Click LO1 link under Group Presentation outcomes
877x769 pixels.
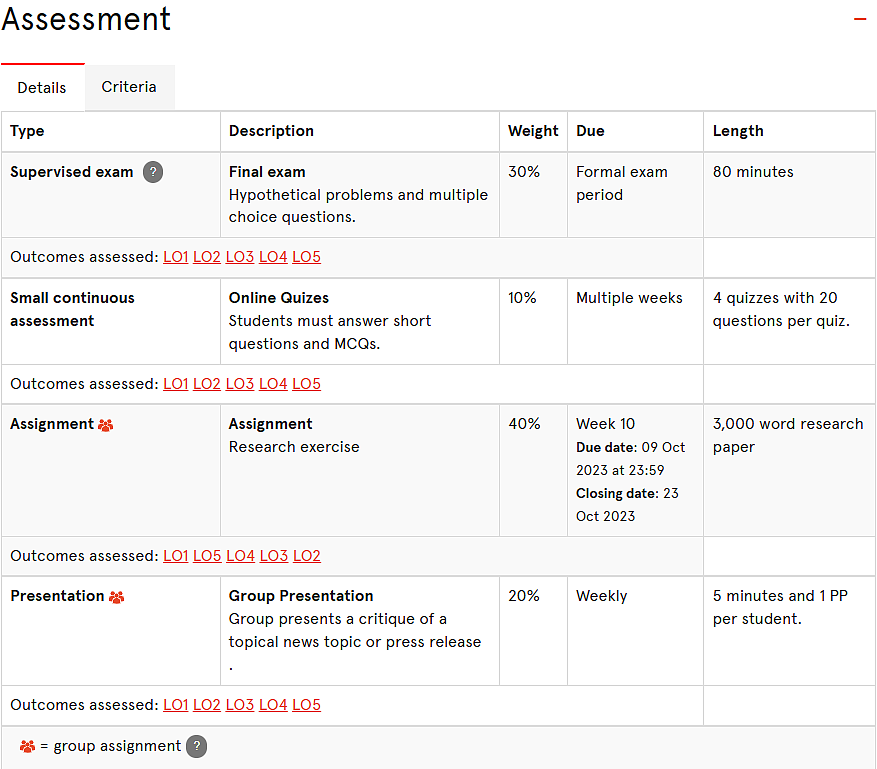(x=176, y=705)
